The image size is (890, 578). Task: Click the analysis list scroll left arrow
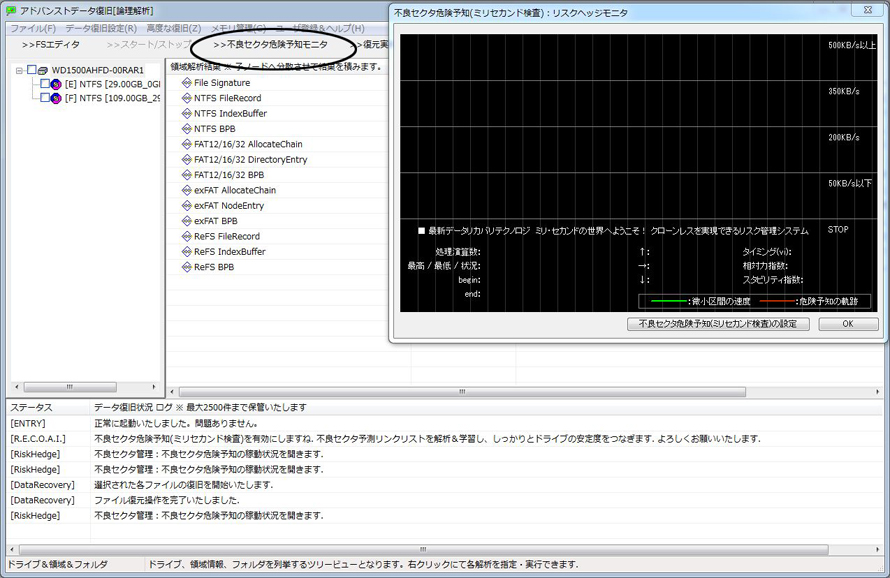tap(173, 392)
